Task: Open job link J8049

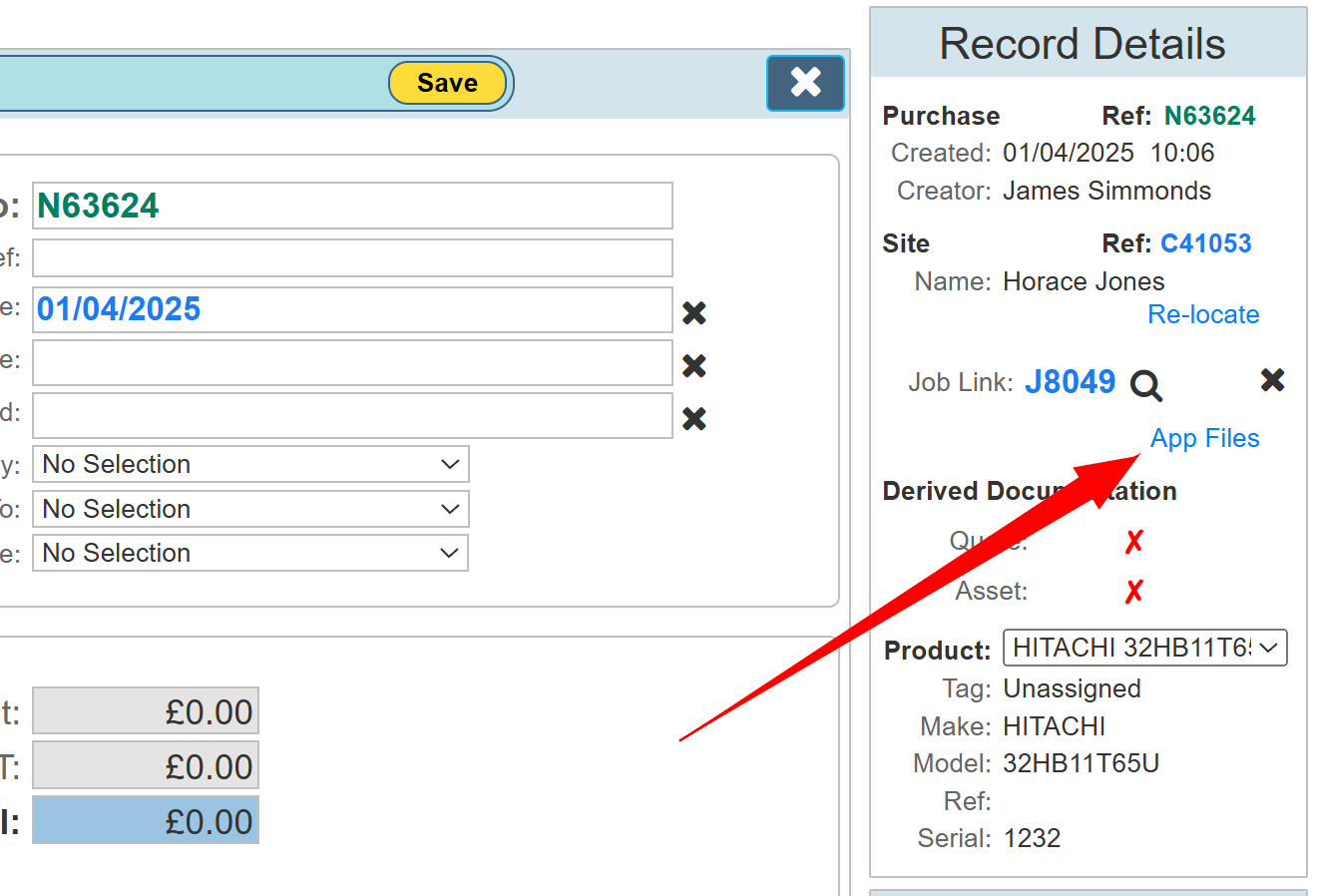Action: pyautogui.click(x=1070, y=382)
